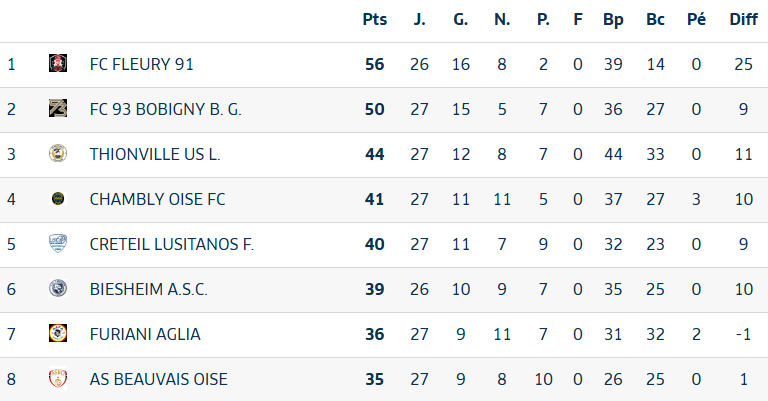
Task: Click the Bp goals-for column header
Action: tap(613, 20)
